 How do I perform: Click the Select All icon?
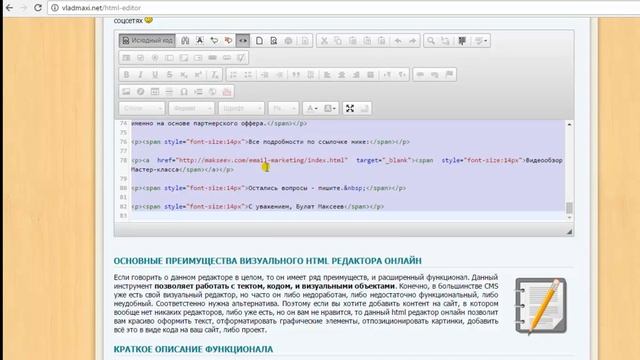coord(462,40)
